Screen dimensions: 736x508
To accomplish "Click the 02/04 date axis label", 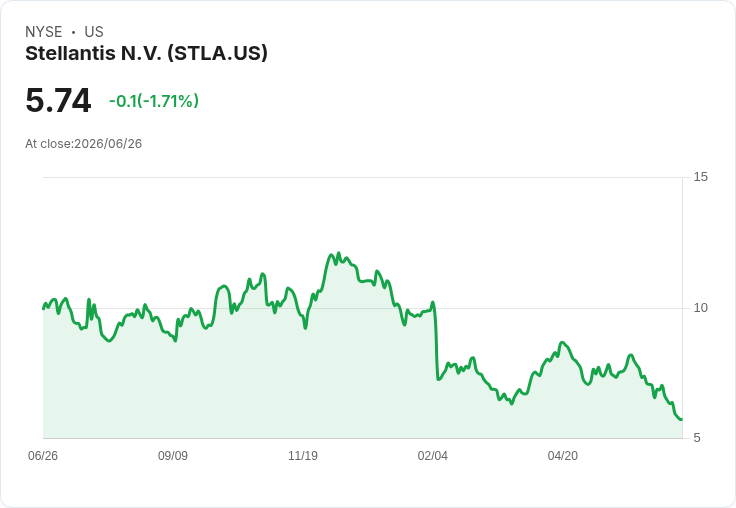I will (x=433, y=455).
